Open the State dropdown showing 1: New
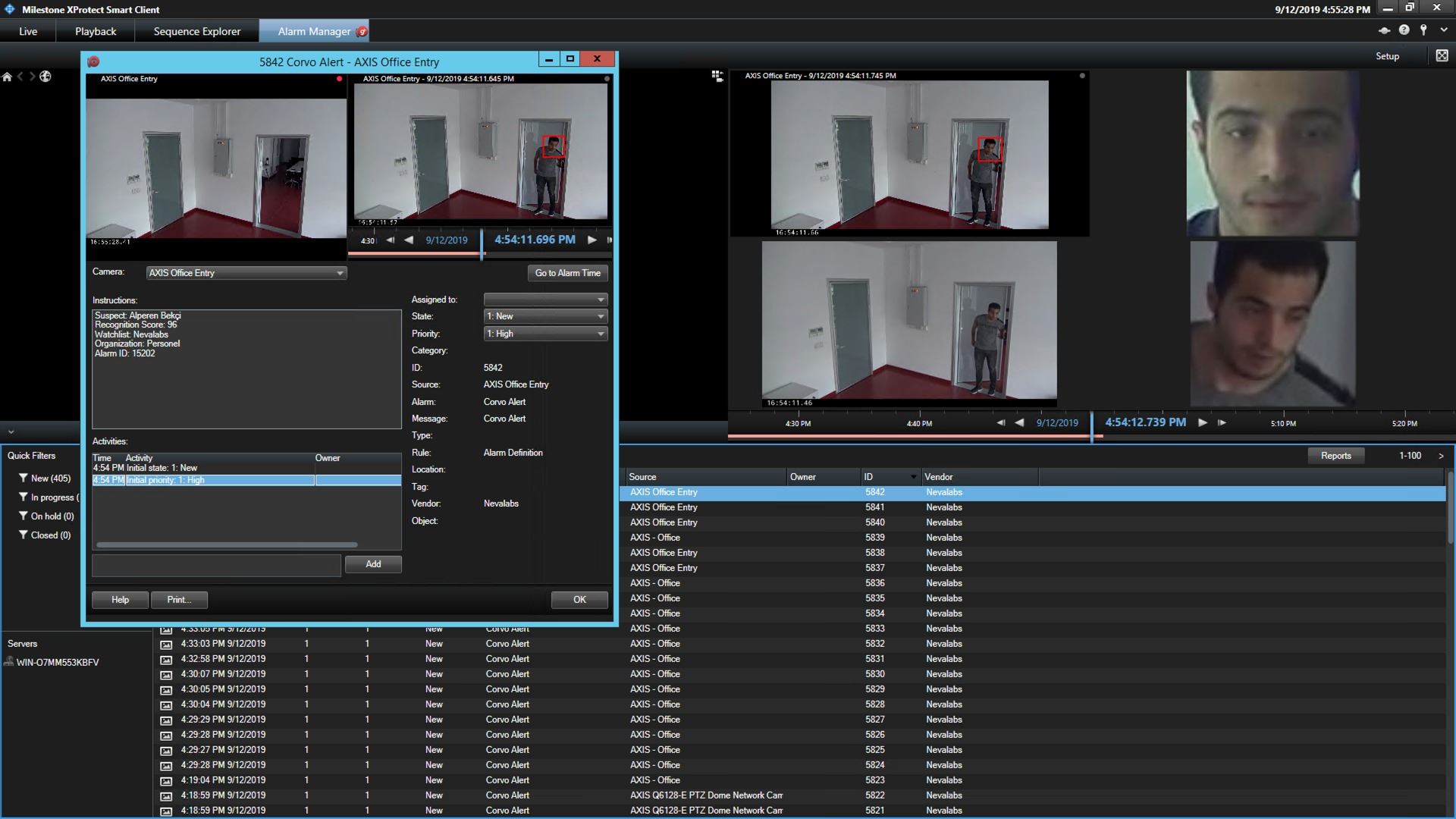 pos(545,316)
